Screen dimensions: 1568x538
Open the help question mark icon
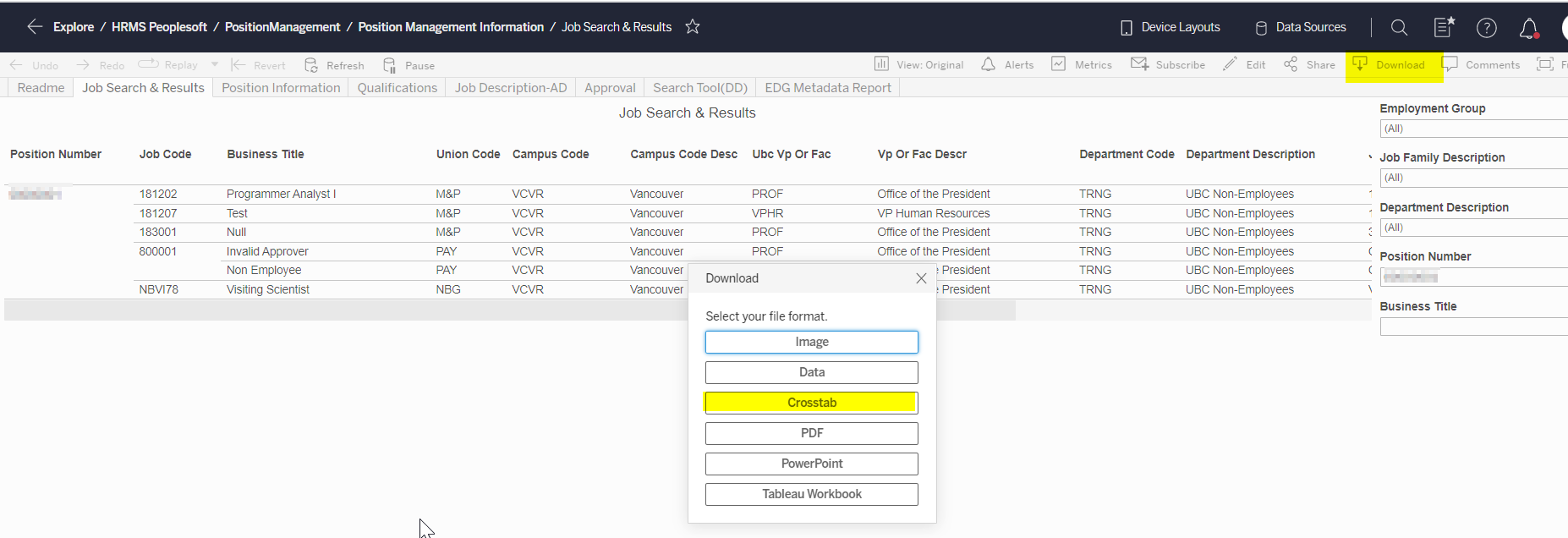[x=1486, y=28]
